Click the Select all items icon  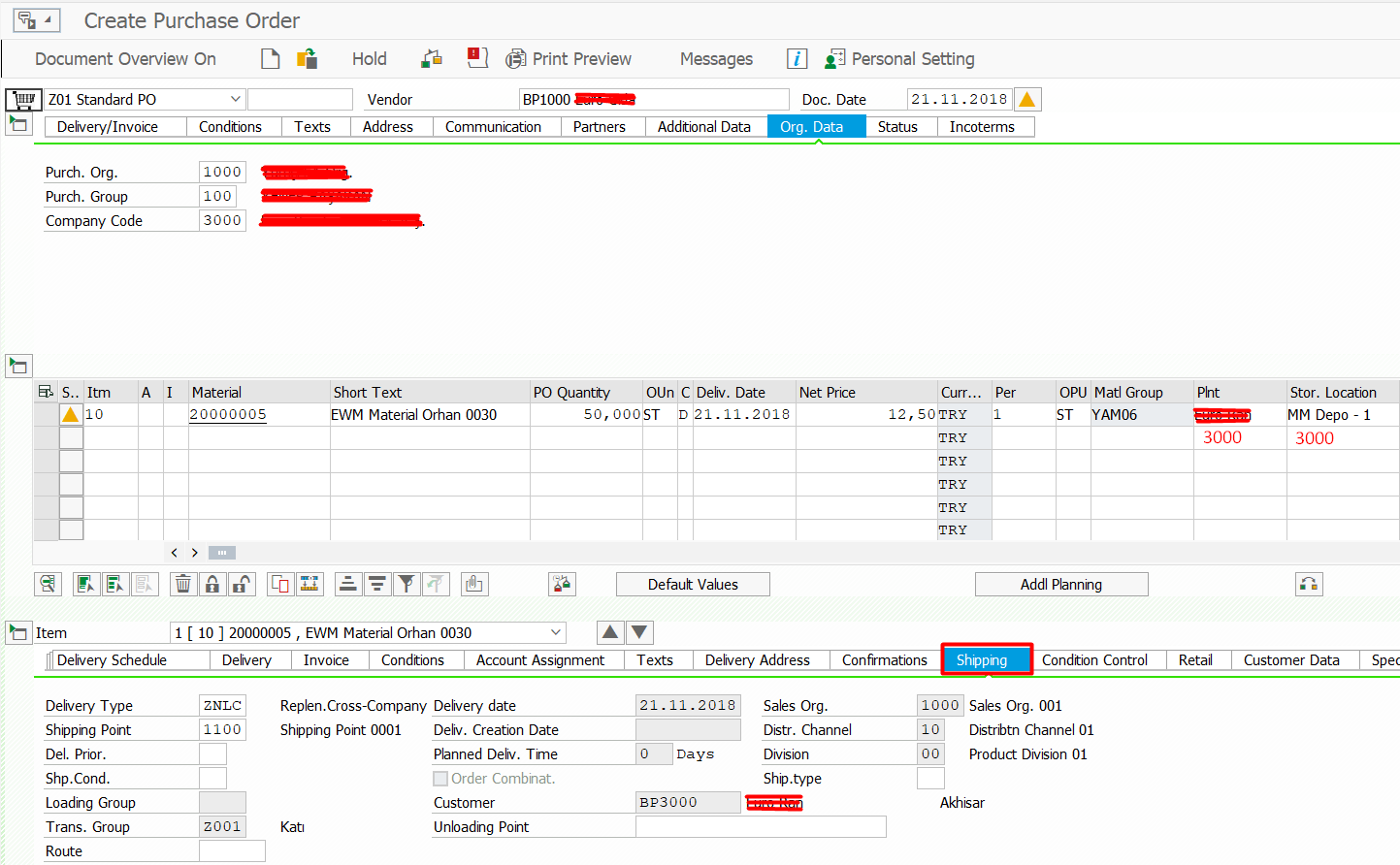pos(85,584)
